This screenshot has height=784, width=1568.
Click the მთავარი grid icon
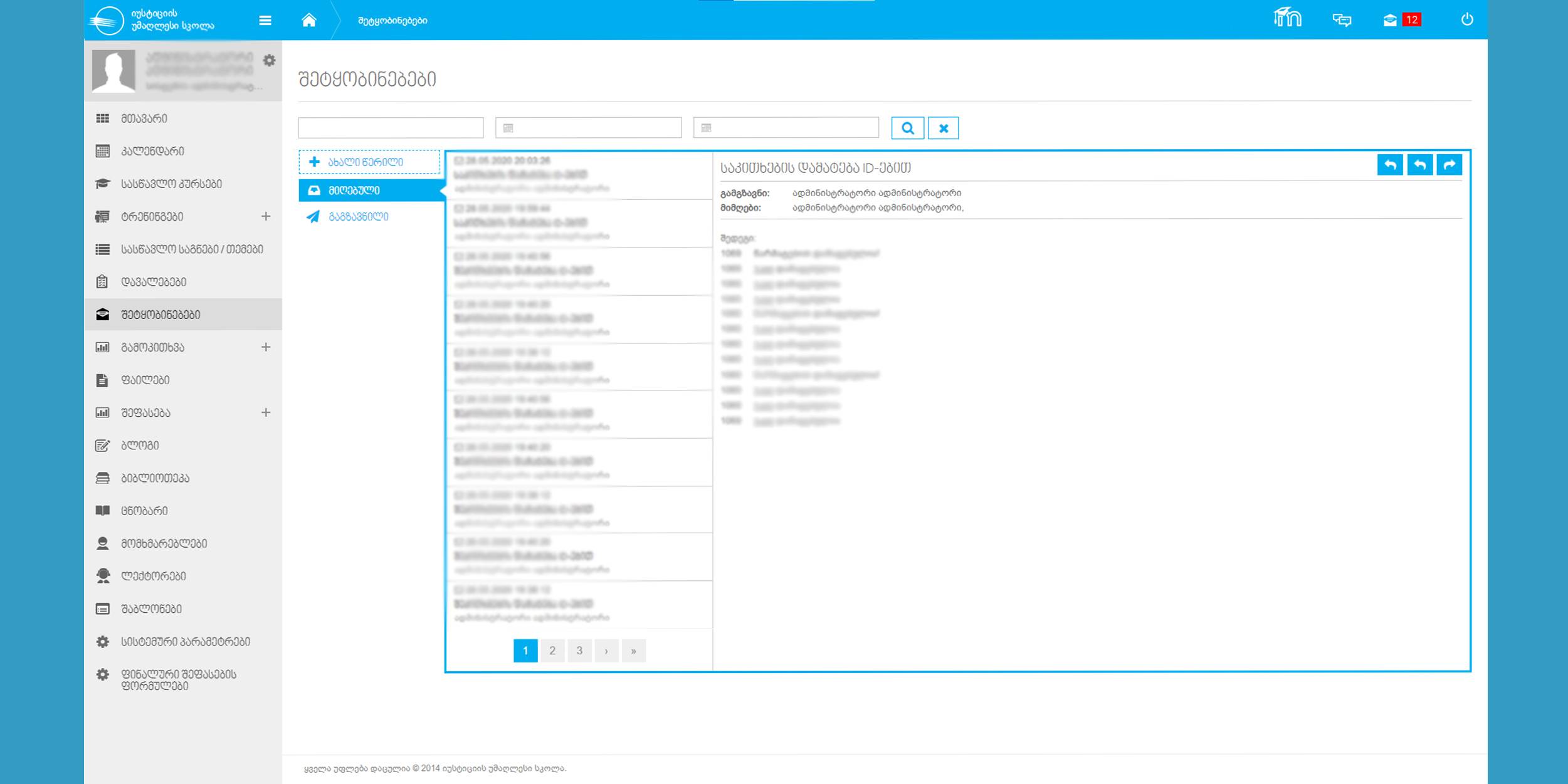point(102,118)
